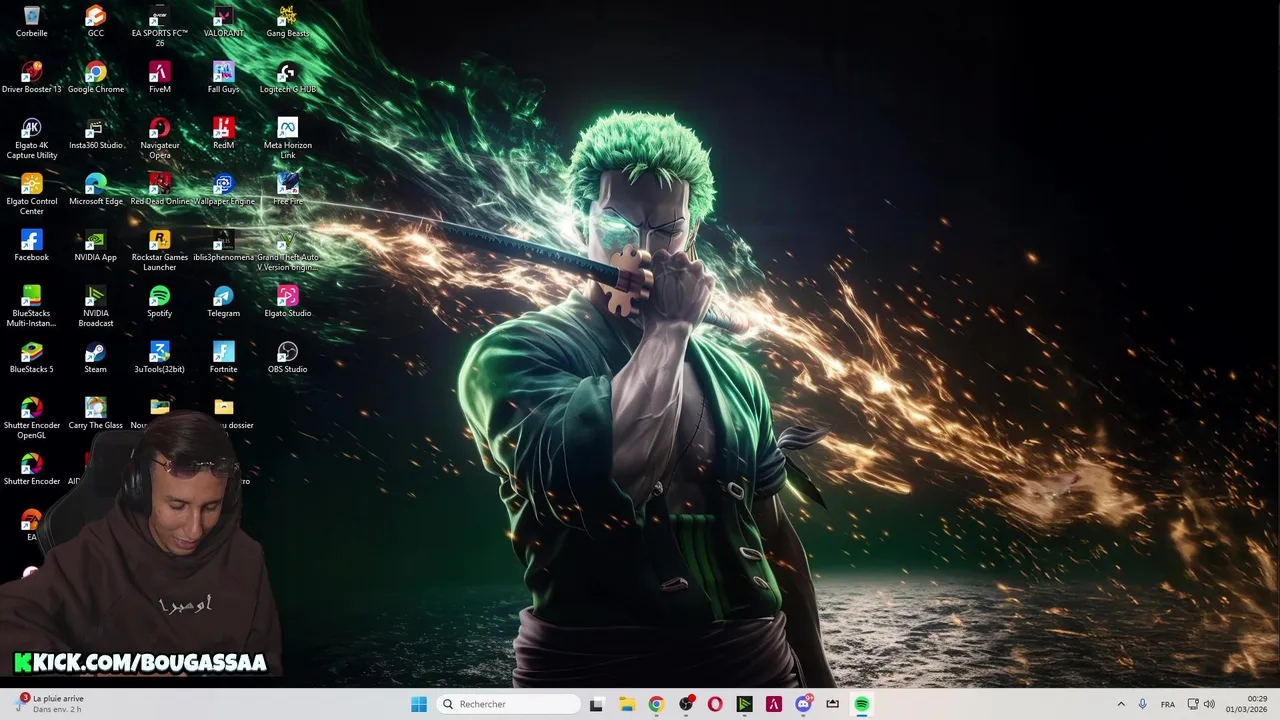Viewport: 1280px width, 720px height.
Task: Open Shutter Encoder OpenGL shortcut
Action: pyautogui.click(x=32, y=419)
